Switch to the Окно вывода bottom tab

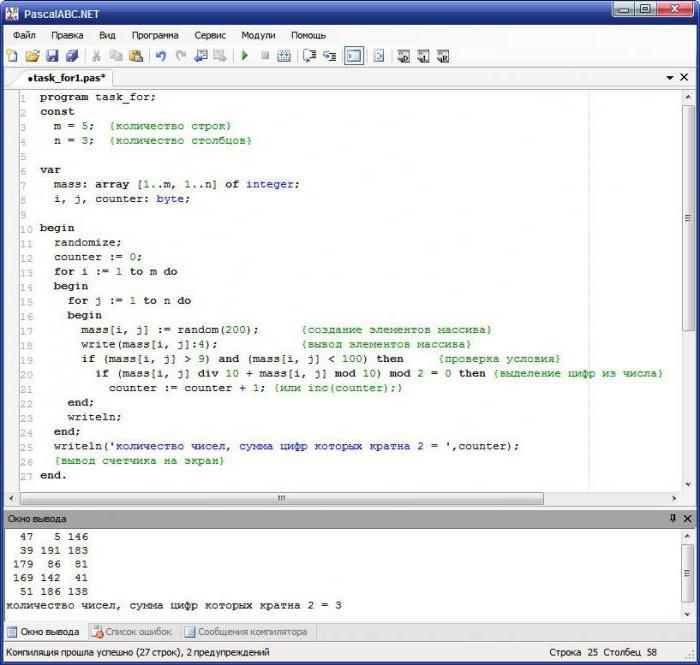(x=44, y=632)
